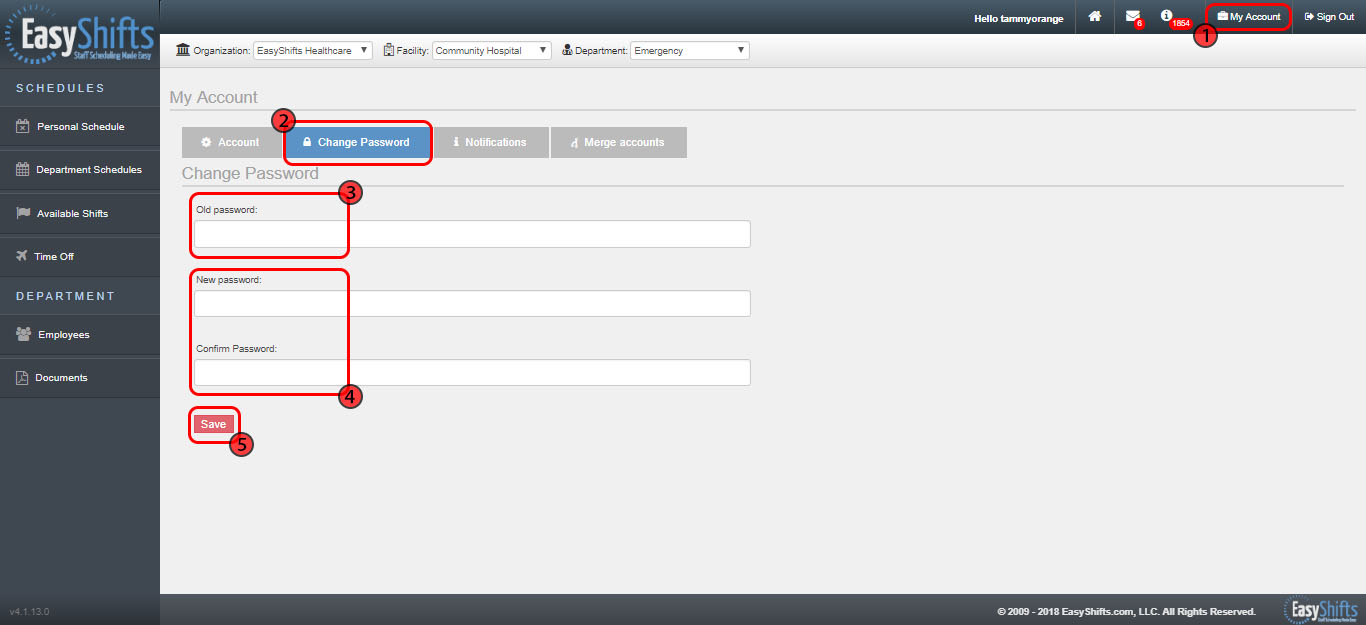Screen dimensions: 1366x625
Task: Switch to the Notifications tab
Action: [489, 142]
